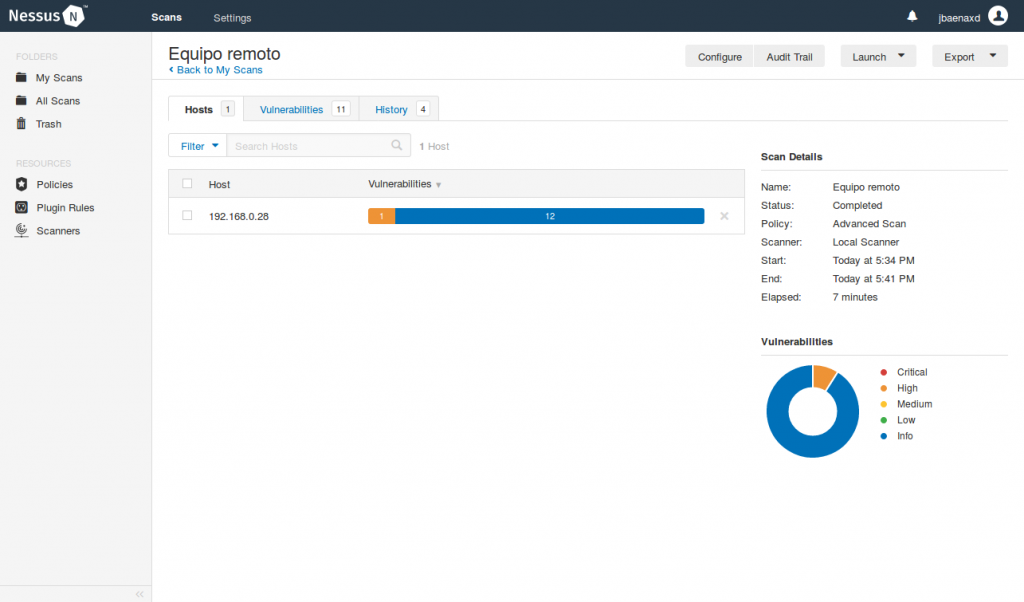Remove host 192.168.0.28 with X icon
The height and width of the screenshot is (602, 1024).
click(724, 216)
